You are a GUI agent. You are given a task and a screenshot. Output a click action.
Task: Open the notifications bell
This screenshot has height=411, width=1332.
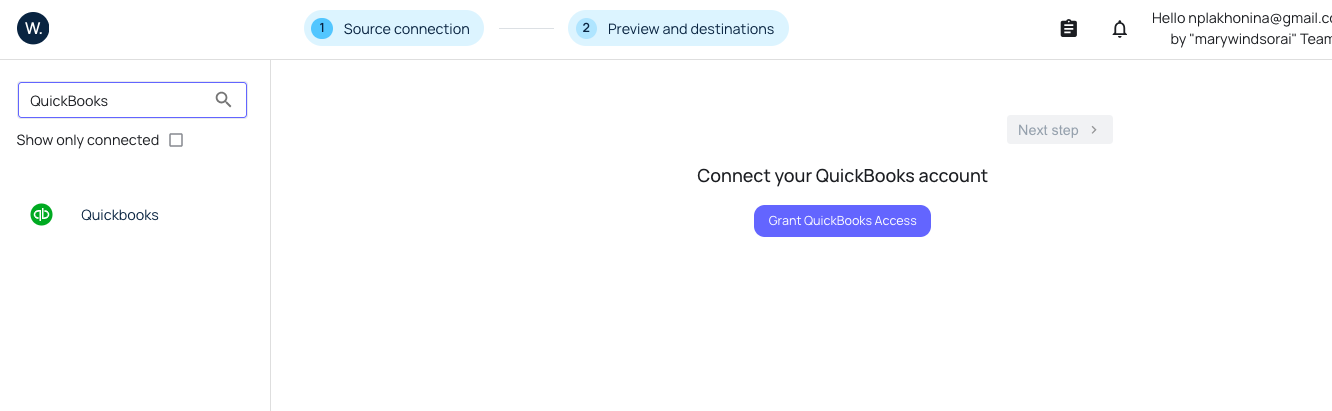[x=1120, y=29]
